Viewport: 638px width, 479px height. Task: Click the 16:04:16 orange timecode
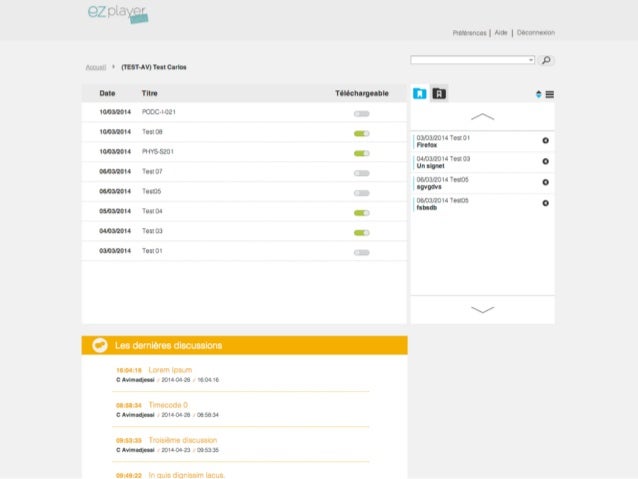point(129,370)
